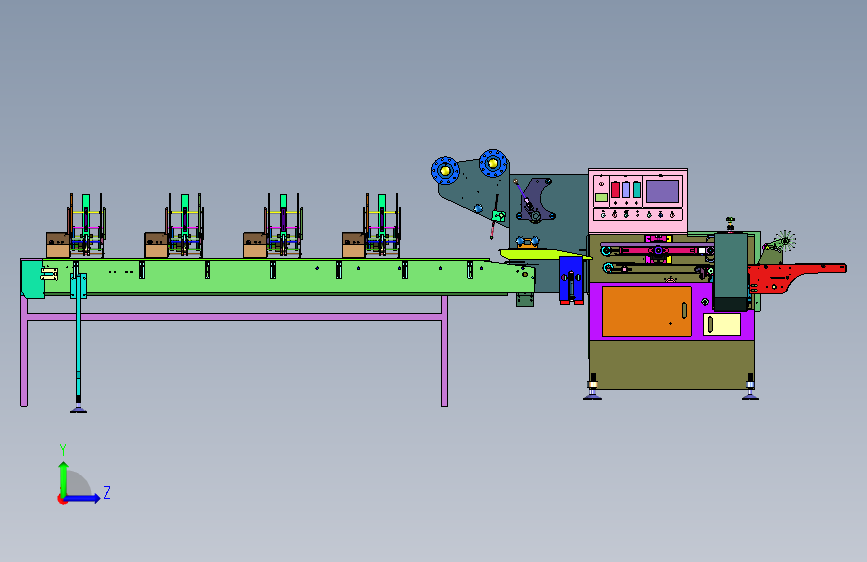Image resolution: width=867 pixels, height=562 pixels.
Task: Select the purple curved bracket on the film stand
Action: click(x=535, y=200)
